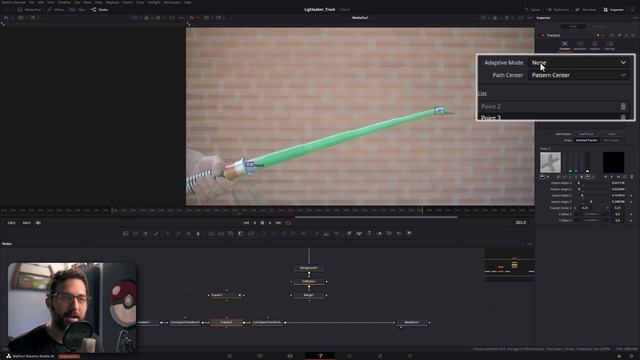Adjust the X Offset 1 slider
Viewport: 640px width, 360px height.
(592, 214)
